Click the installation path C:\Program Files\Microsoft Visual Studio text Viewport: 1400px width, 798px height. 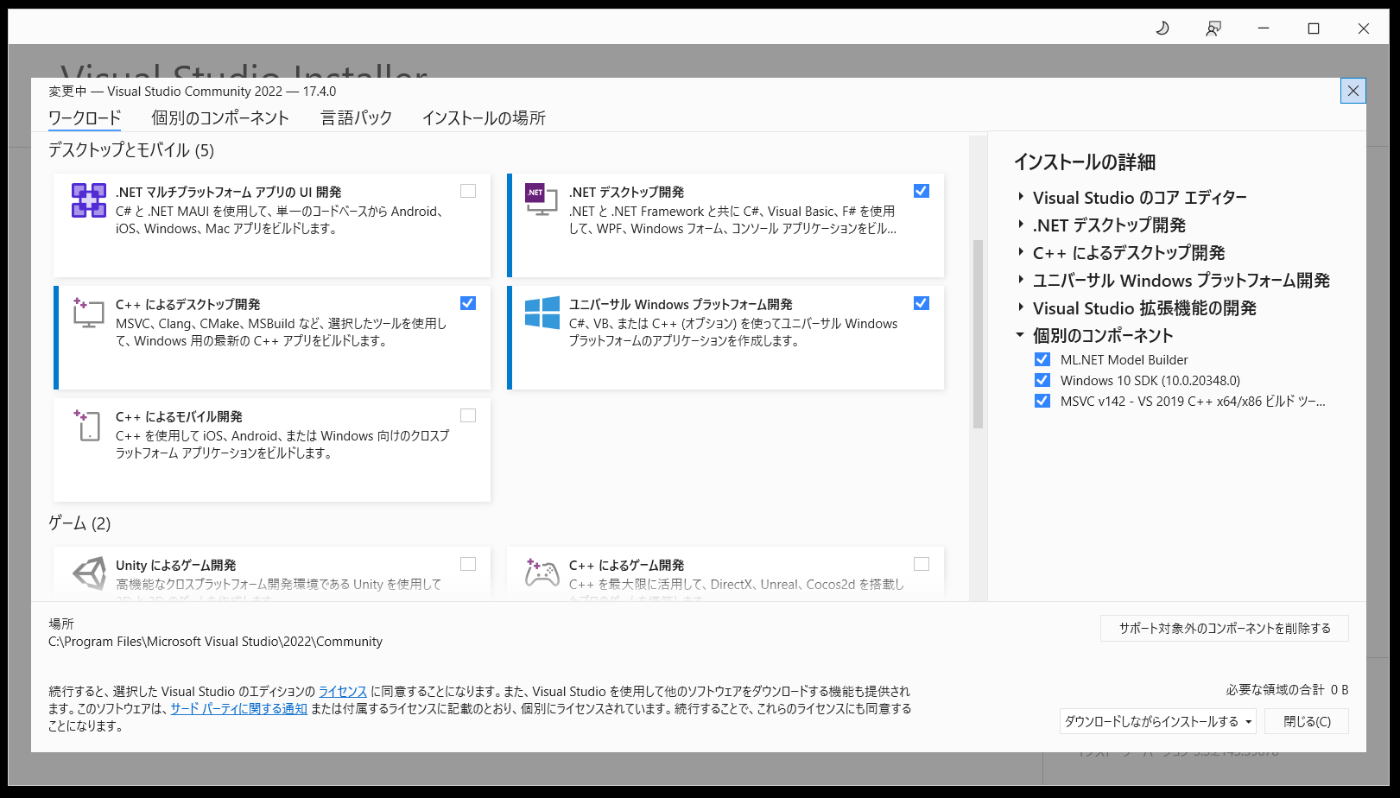(215, 642)
